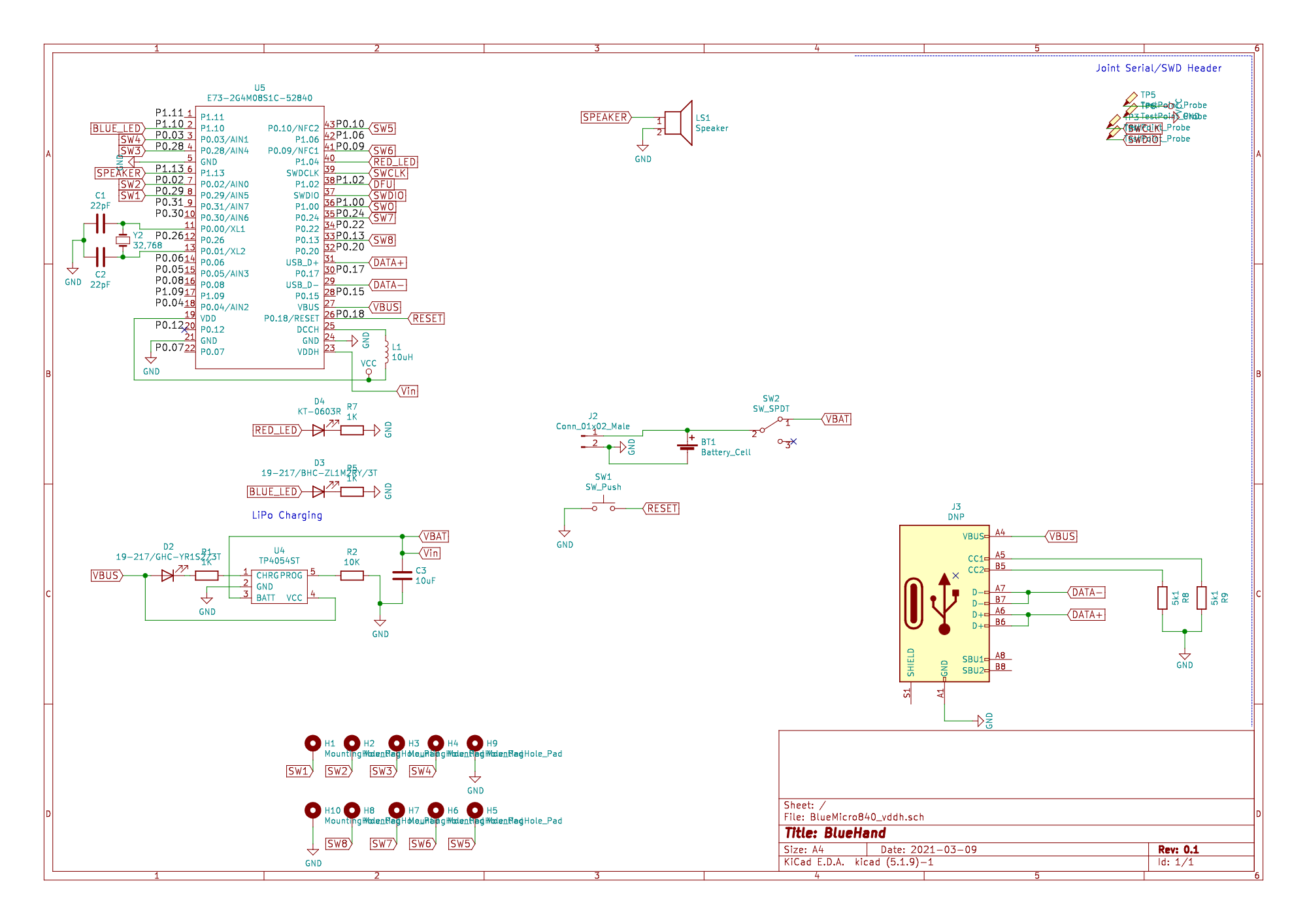Select capacitor C3 10uF symbol
The width and height of the screenshot is (1307, 924).
403,575
